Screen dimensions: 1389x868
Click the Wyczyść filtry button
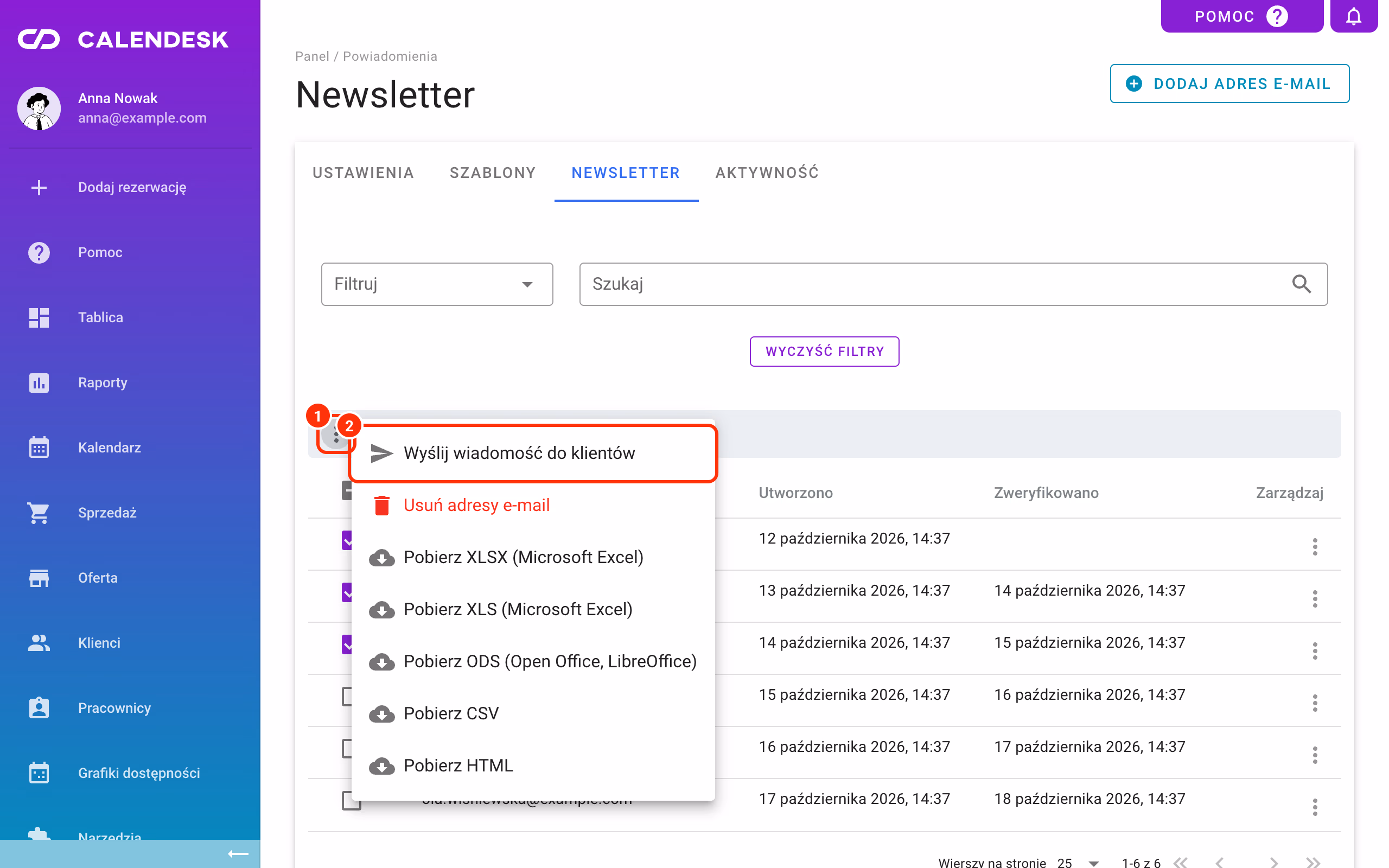coord(824,352)
